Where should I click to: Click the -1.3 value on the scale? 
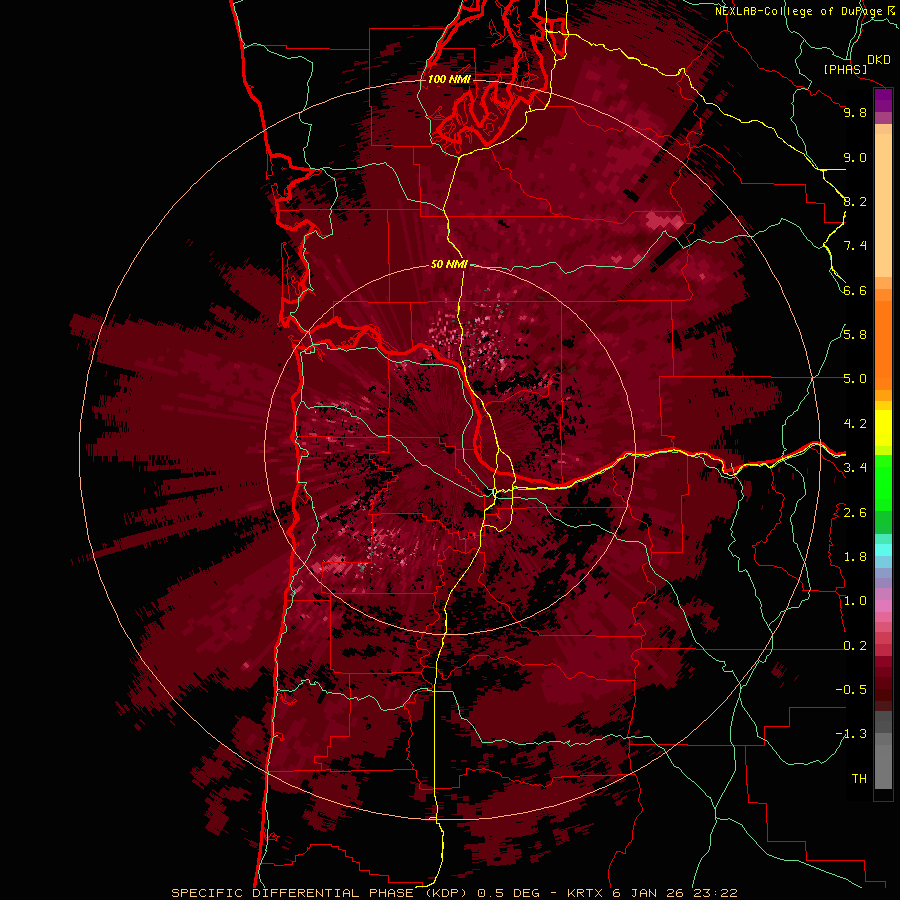tap(851, 734)
